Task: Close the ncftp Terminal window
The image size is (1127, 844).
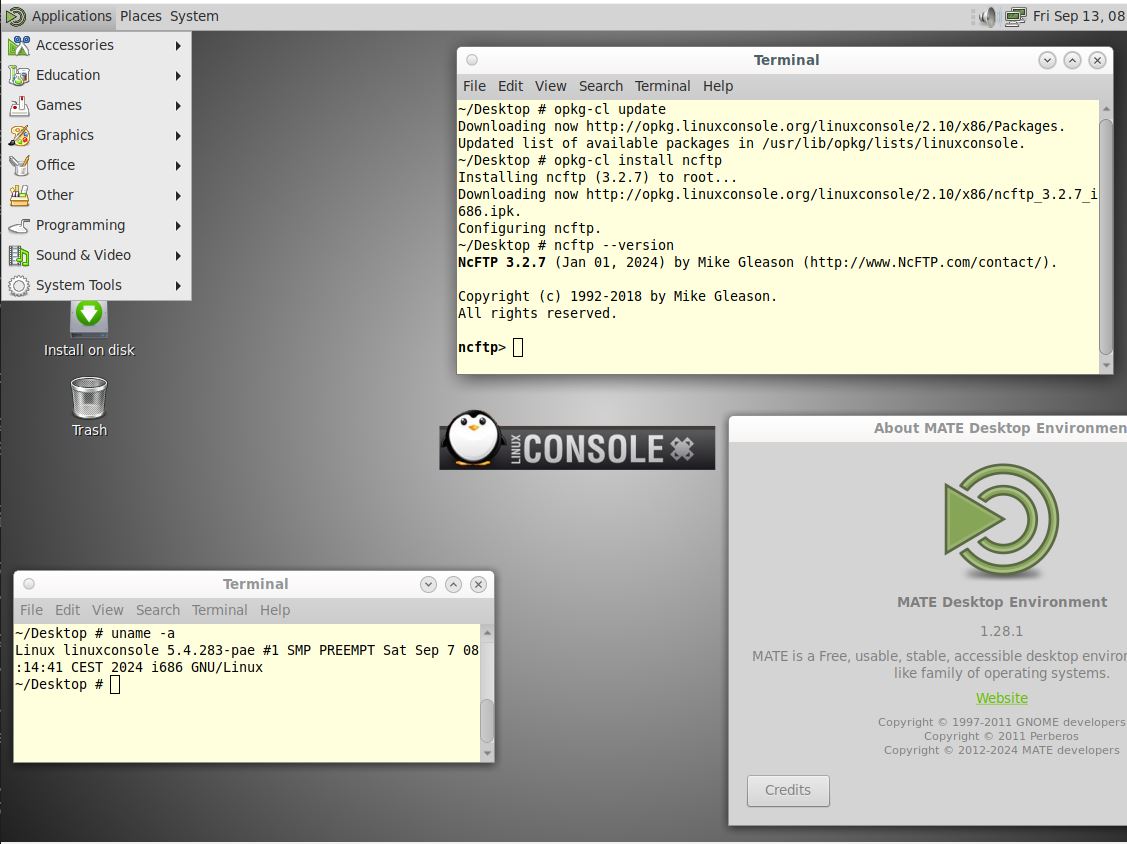Action: pos(1098,60)
